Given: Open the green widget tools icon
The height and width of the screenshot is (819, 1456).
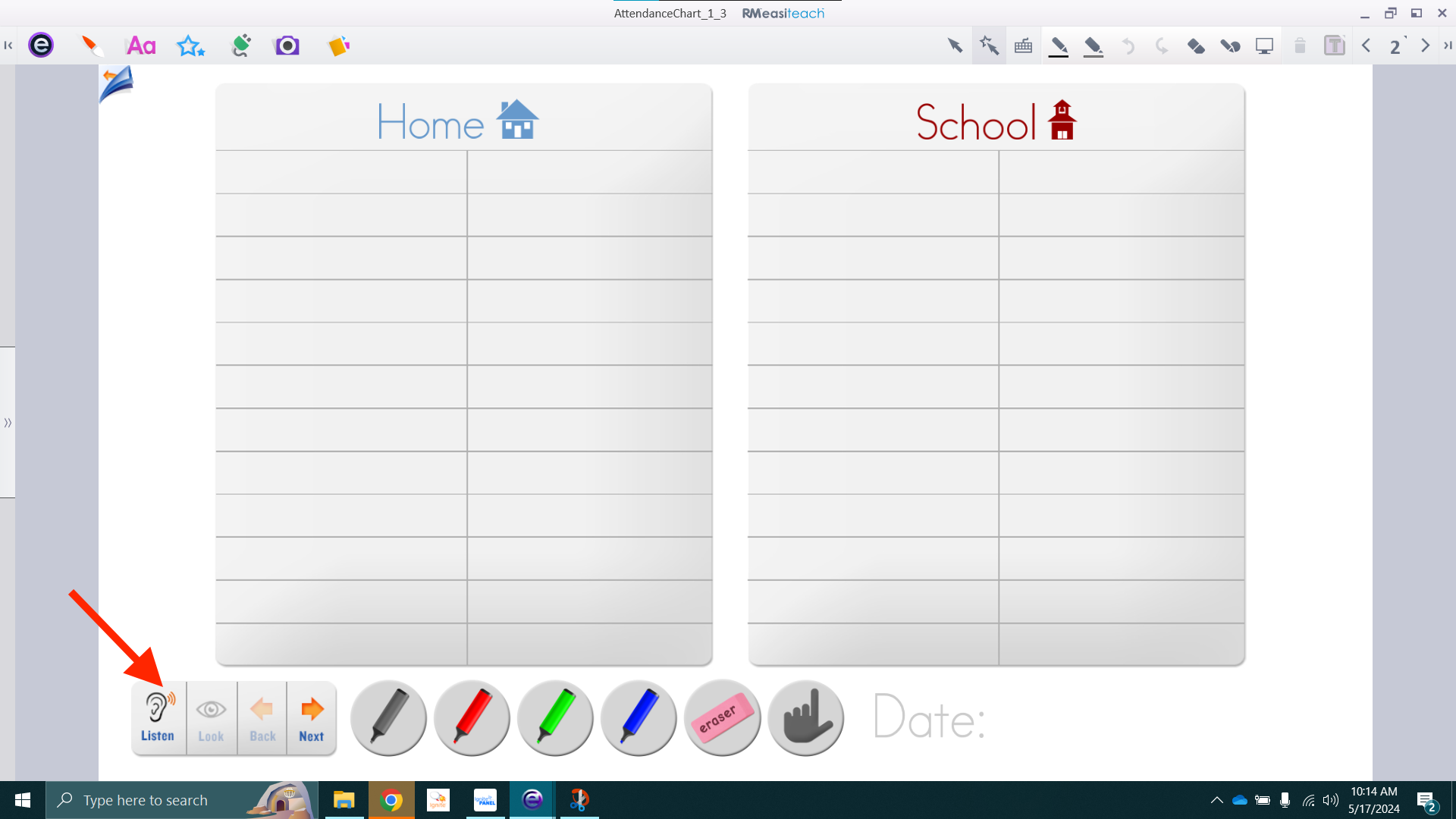Looking at the screenshot, I should click(241, 45).
